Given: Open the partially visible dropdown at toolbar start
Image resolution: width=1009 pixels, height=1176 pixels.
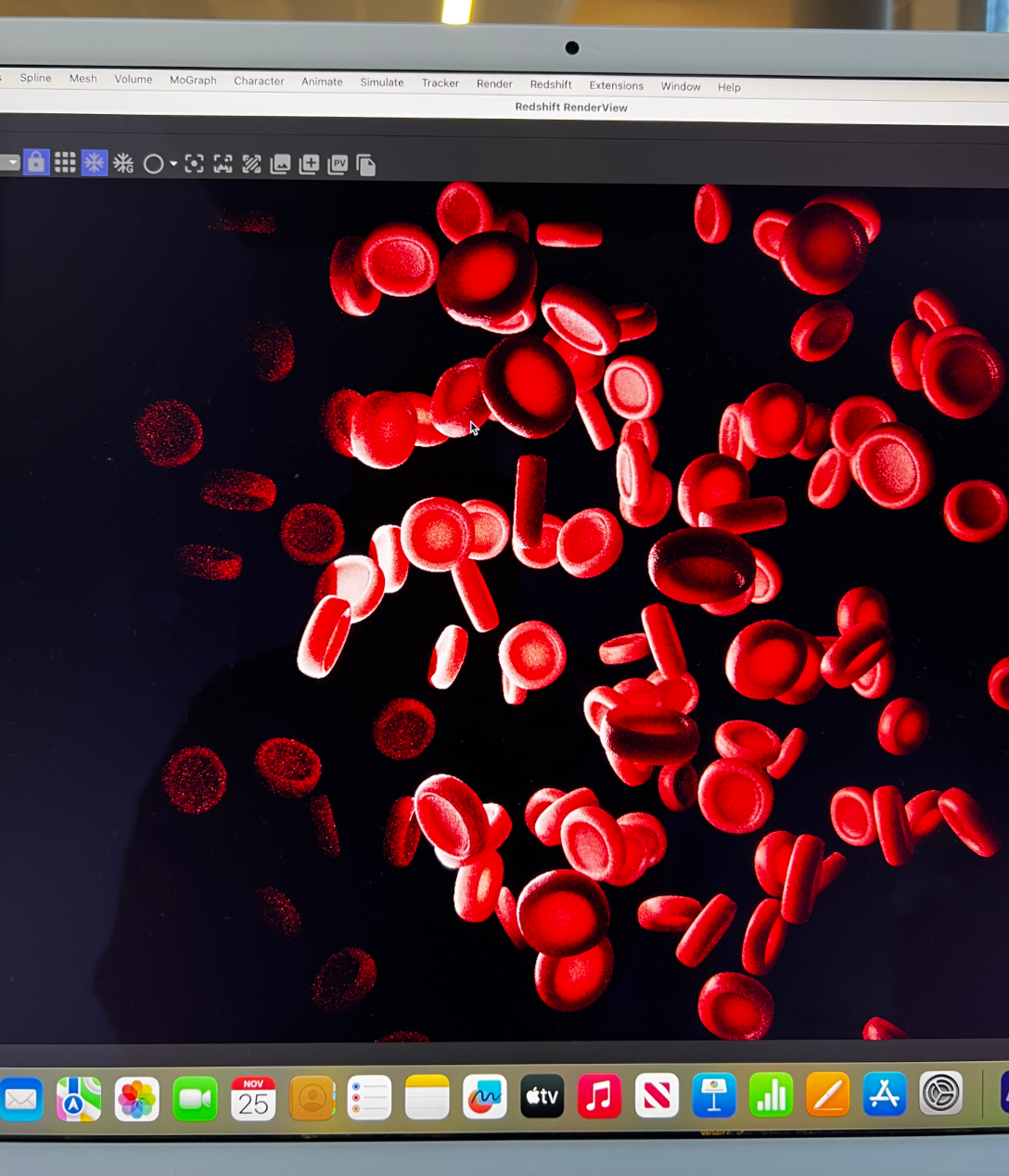Looking at the screenshot, I should point(9,162).
